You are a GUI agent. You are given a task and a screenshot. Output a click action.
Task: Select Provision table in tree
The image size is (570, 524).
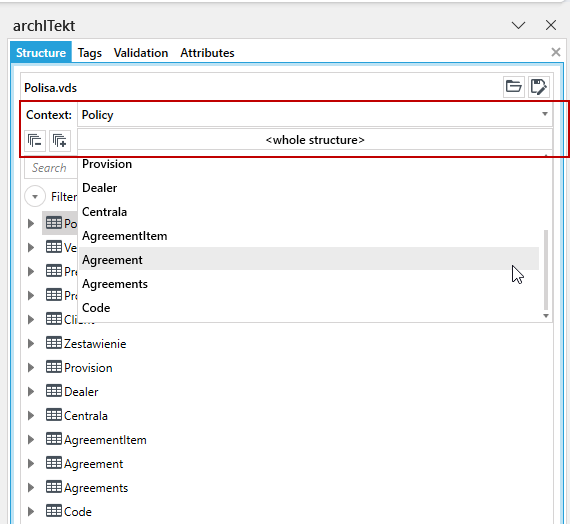pyautogui.click(x=79, y=368)
